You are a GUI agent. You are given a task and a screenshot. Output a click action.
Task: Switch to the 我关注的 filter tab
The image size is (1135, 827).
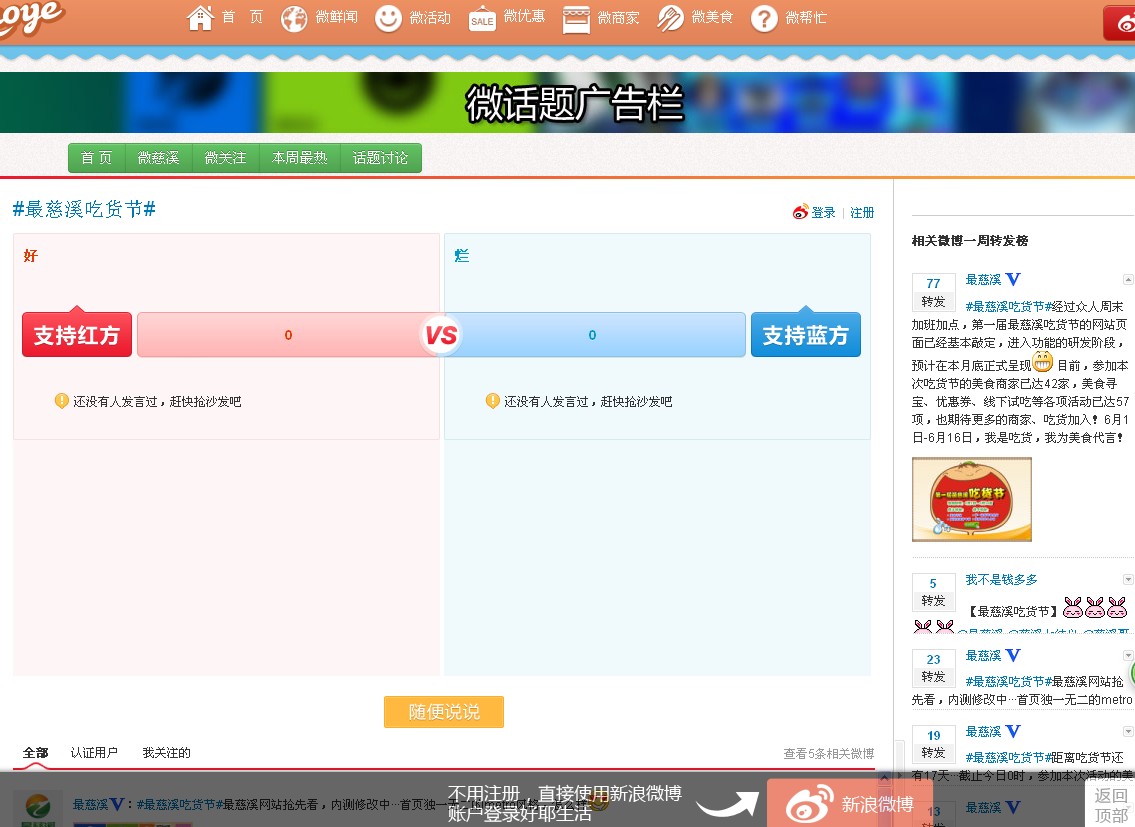(x=166, y=753)
